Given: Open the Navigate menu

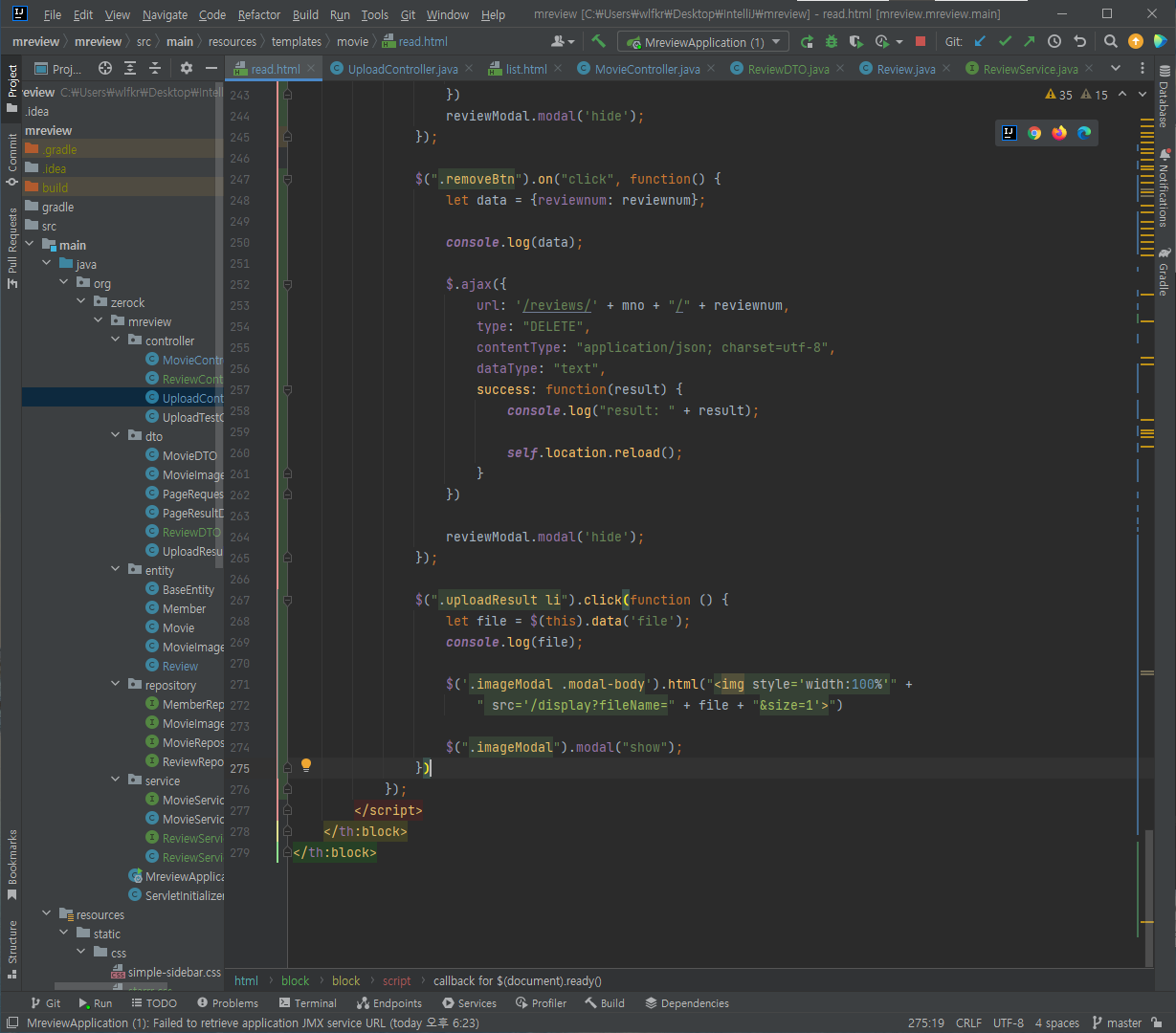Looking at the screenshot, I should point(166,14).
